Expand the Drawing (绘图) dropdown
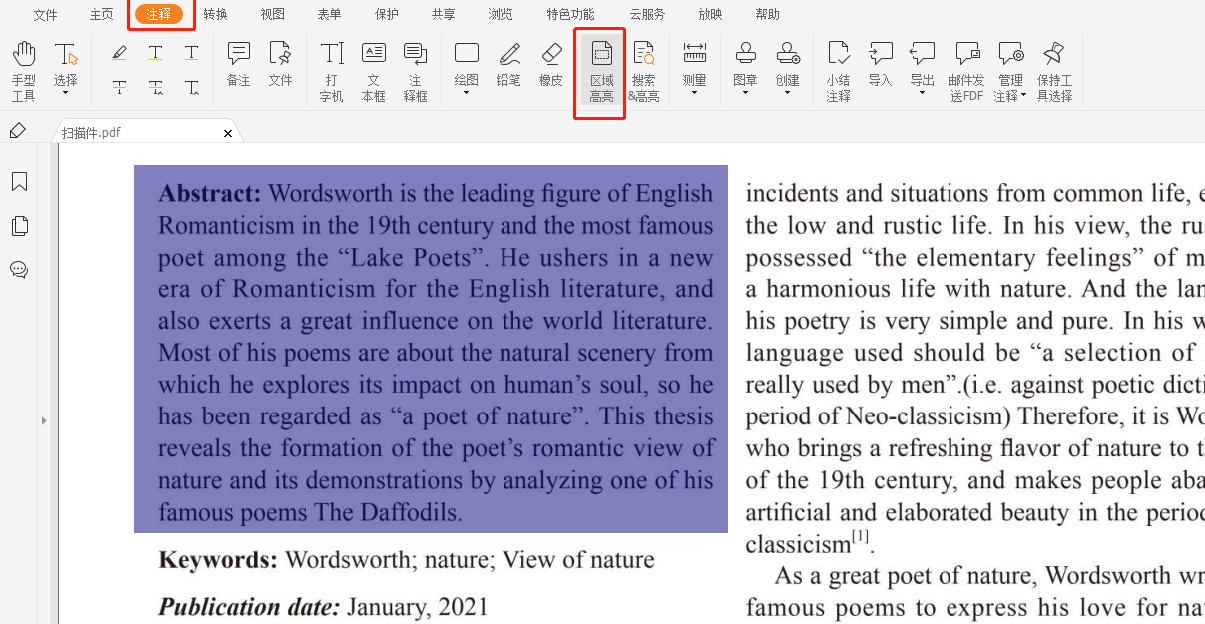This screenshot has width=1205, height=624. coord(467,93)
